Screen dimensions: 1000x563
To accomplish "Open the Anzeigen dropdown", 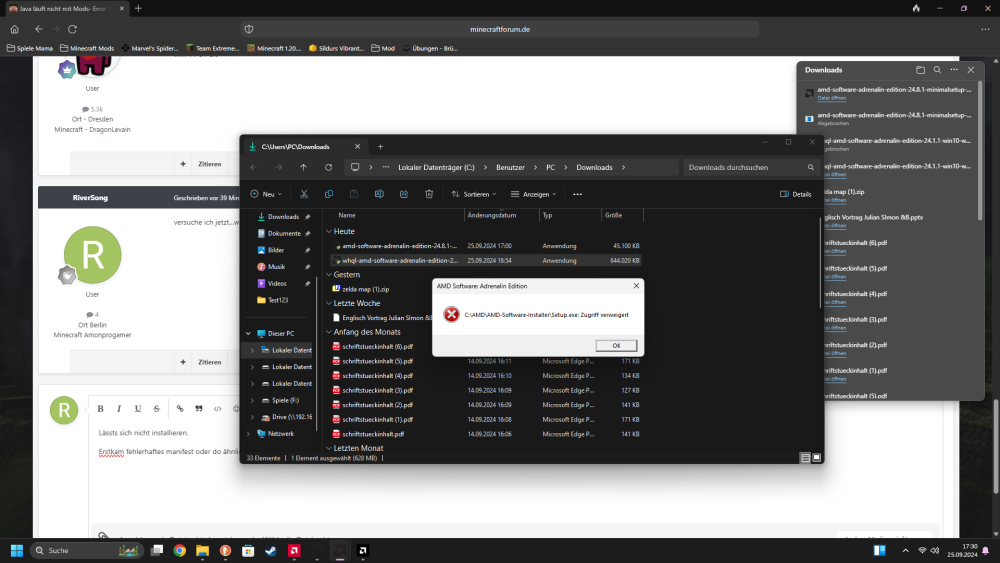I will (x=534, y=194).
